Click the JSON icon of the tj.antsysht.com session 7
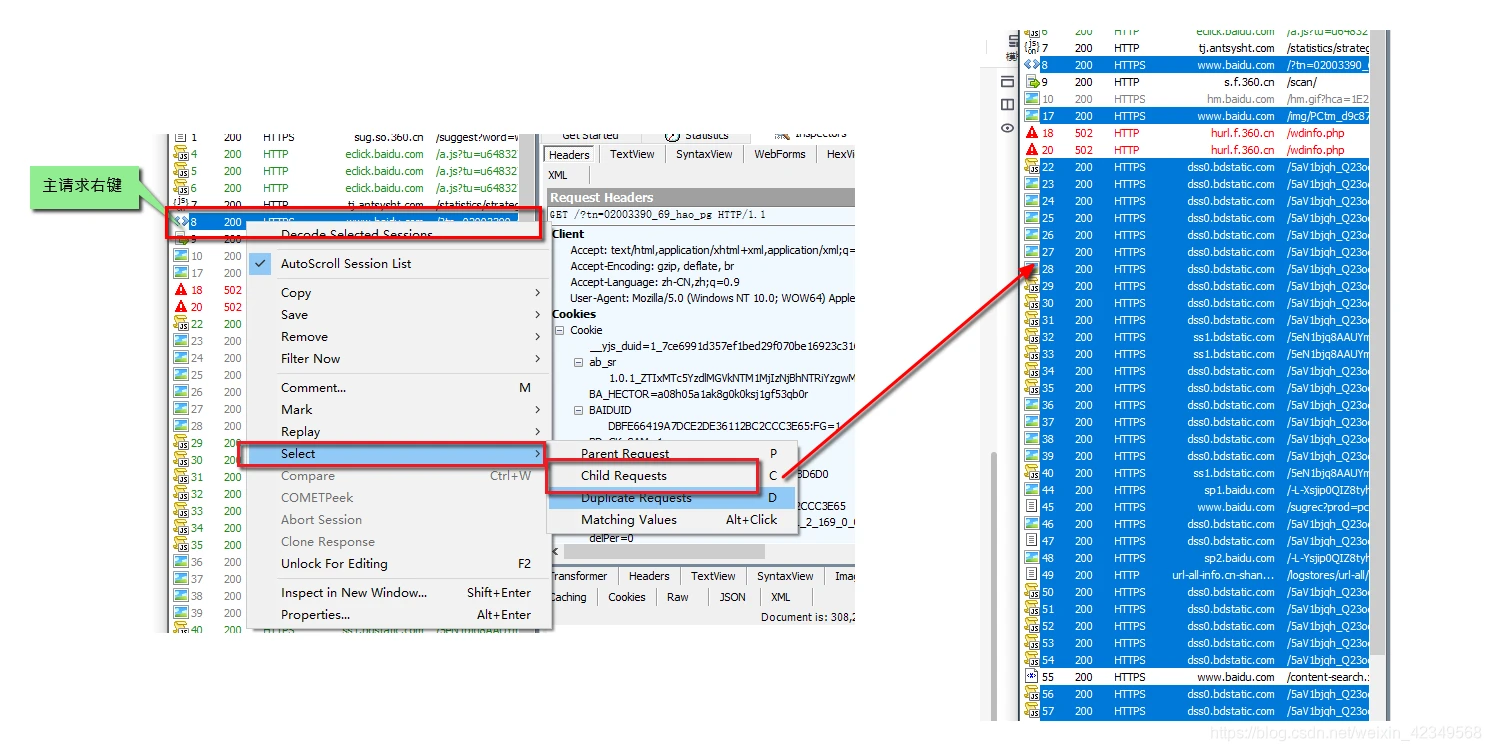This screenshot has width=1491, height=751. pyautogui.click(x=1032, y=48)
